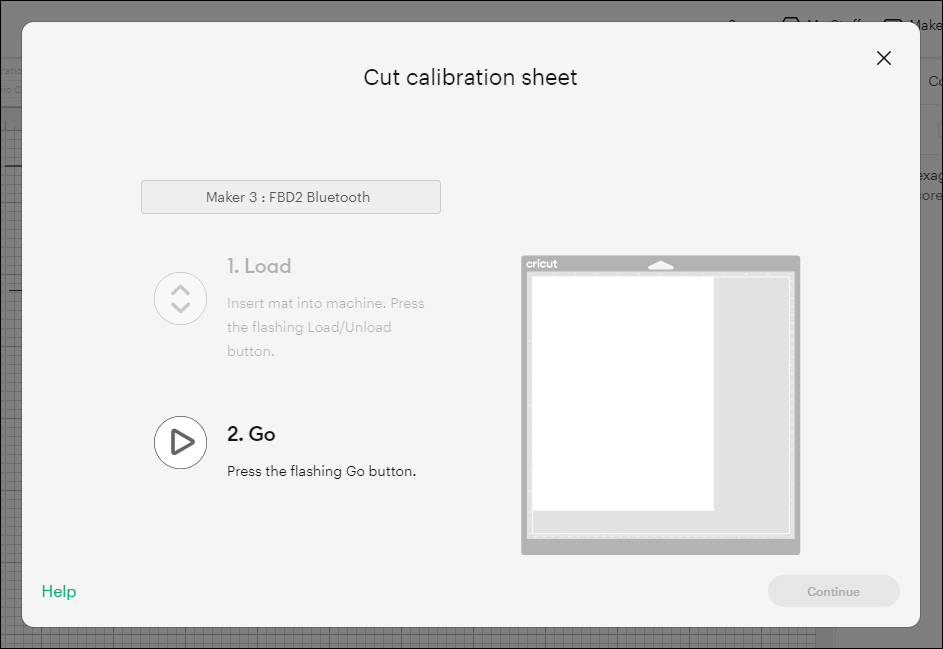Select the "2. Go" step heading

[x=250, y=433]
